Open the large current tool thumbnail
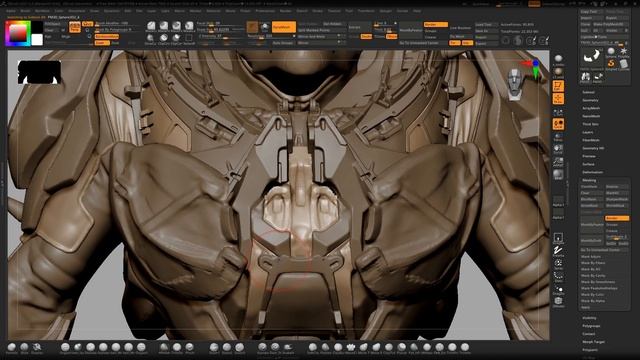This screenshot has height=360, width=640. [591, 58]
